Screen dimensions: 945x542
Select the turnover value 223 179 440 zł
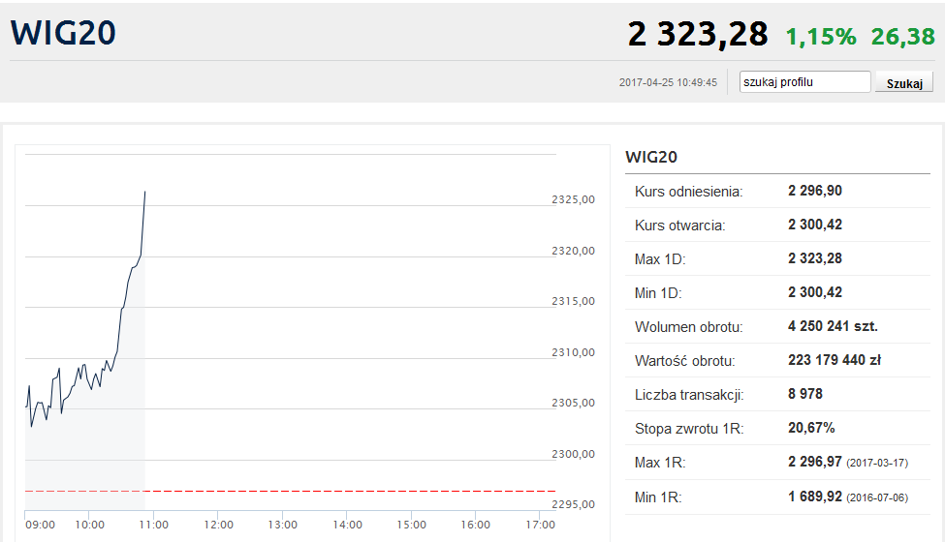(835, 360)
